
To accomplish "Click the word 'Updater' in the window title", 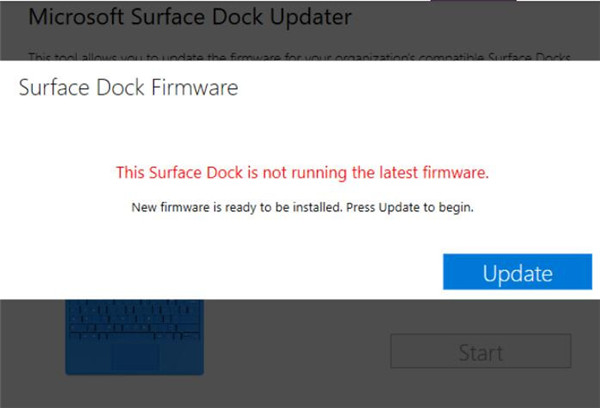I will 311,18.
